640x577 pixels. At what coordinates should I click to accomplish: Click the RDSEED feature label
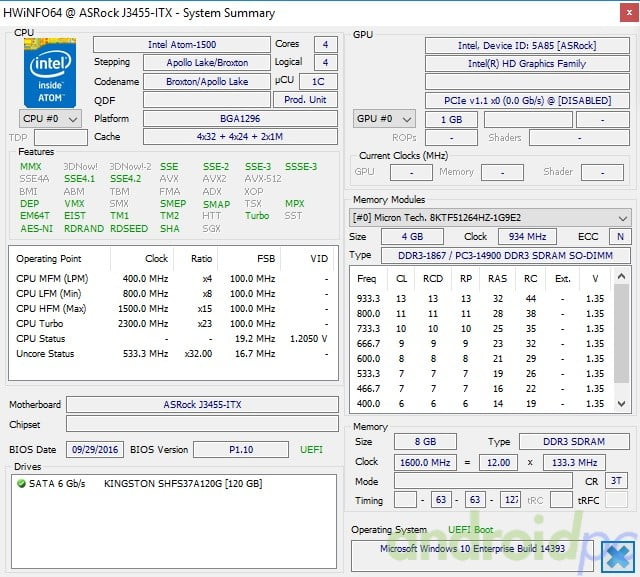coord(129,229)
